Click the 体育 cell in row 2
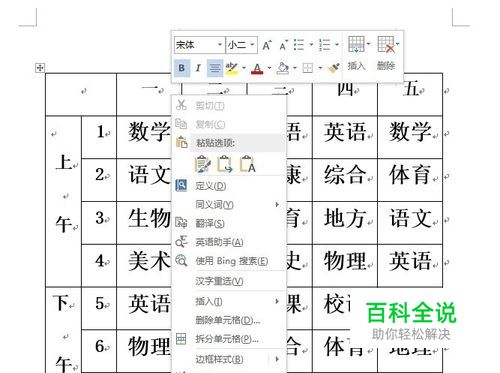Viewport: 500px width, 373px height. (x=410, y=180)
